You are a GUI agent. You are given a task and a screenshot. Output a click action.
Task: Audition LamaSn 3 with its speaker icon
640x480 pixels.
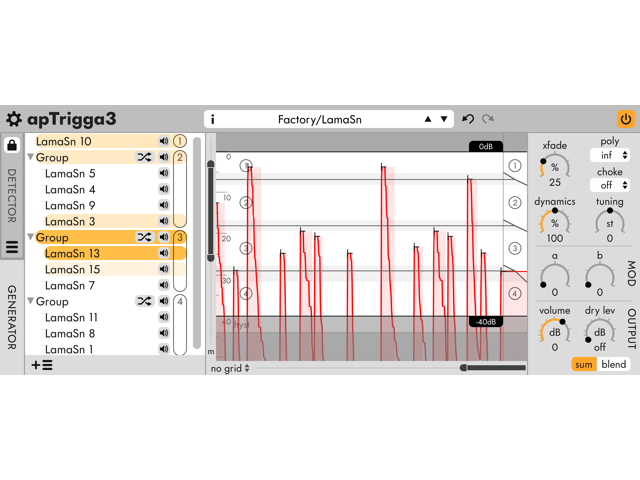coord(164,221)
